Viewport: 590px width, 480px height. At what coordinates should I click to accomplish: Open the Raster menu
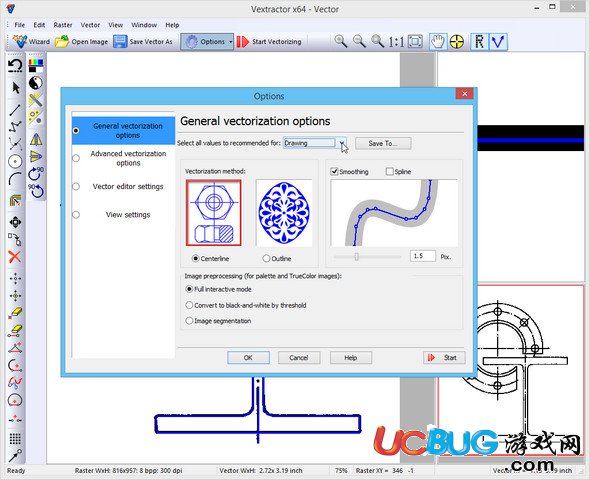tap(63, 25)
